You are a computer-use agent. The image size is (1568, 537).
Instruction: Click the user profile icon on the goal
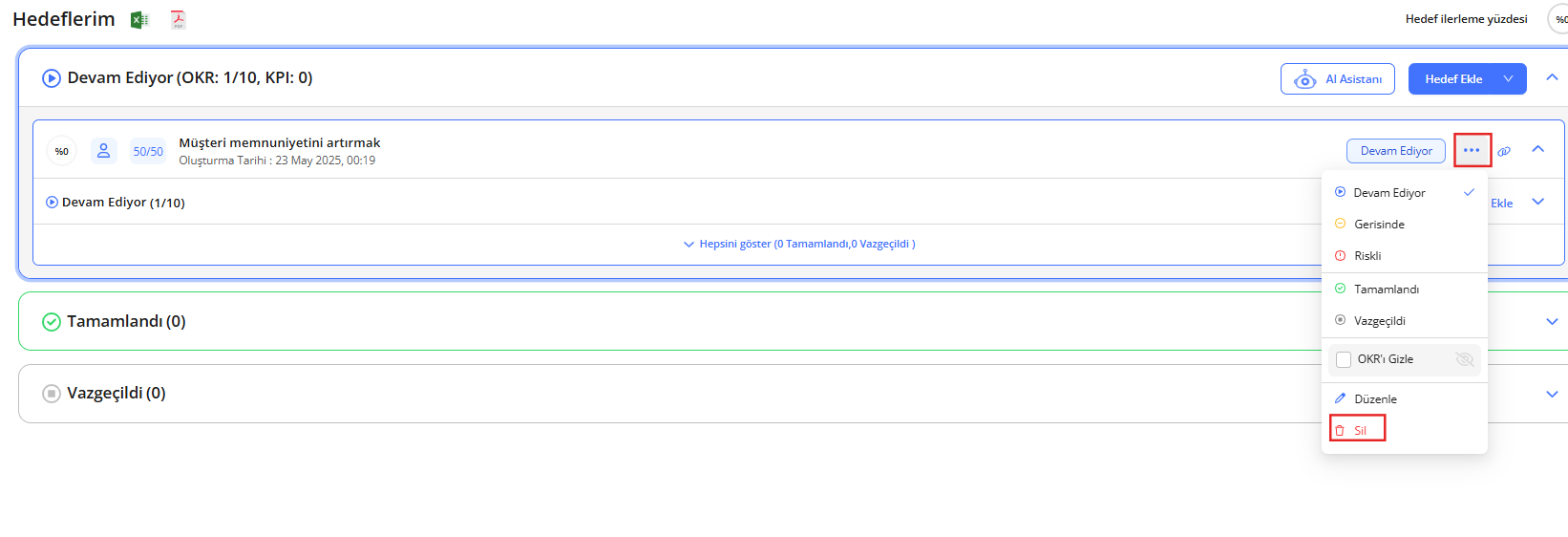(x=104, y=151)
